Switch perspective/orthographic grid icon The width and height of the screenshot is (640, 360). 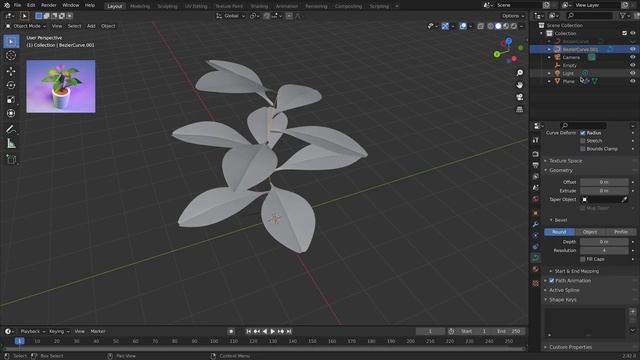520,109
